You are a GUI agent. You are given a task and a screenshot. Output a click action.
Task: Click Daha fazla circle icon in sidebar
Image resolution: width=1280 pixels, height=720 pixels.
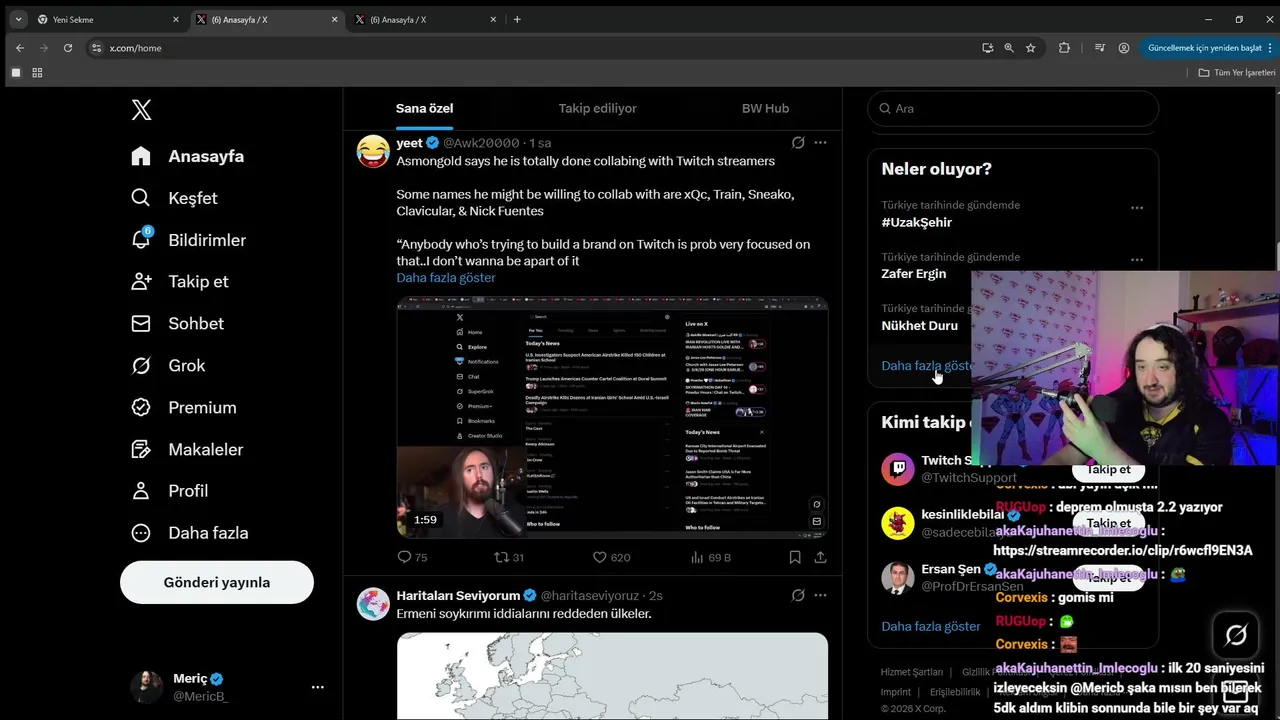click(x=141, y=533)
